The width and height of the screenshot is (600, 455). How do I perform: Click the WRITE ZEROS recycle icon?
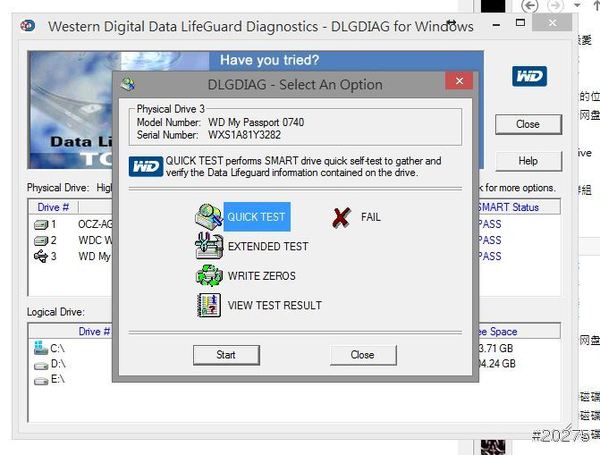(x=209, y=276)
